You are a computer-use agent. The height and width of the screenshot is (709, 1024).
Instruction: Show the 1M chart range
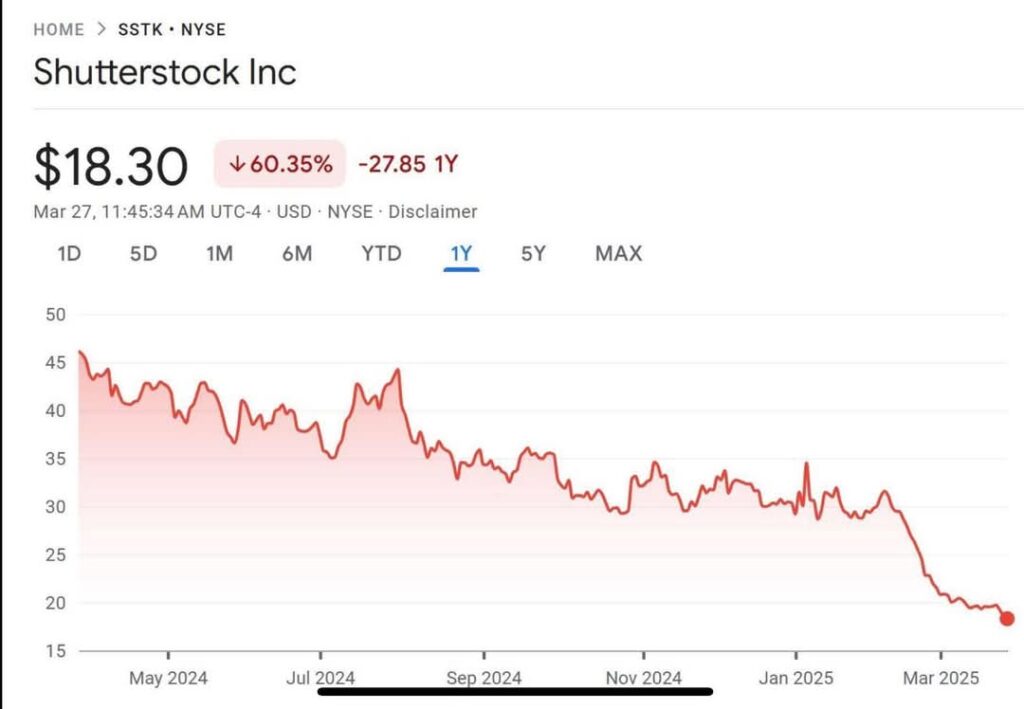(219, 254)
